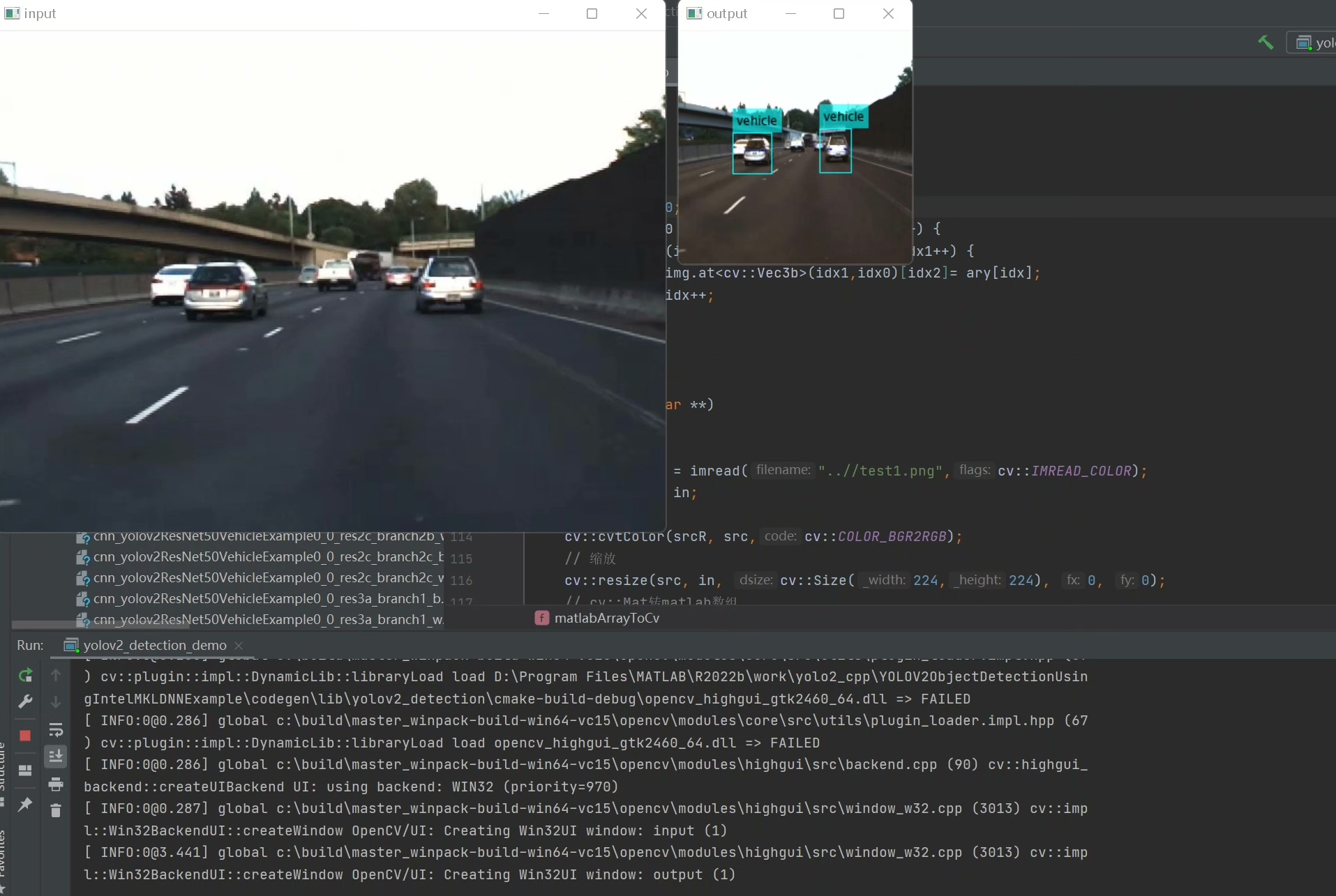Minimize the input window

click(x=544, y=13)
